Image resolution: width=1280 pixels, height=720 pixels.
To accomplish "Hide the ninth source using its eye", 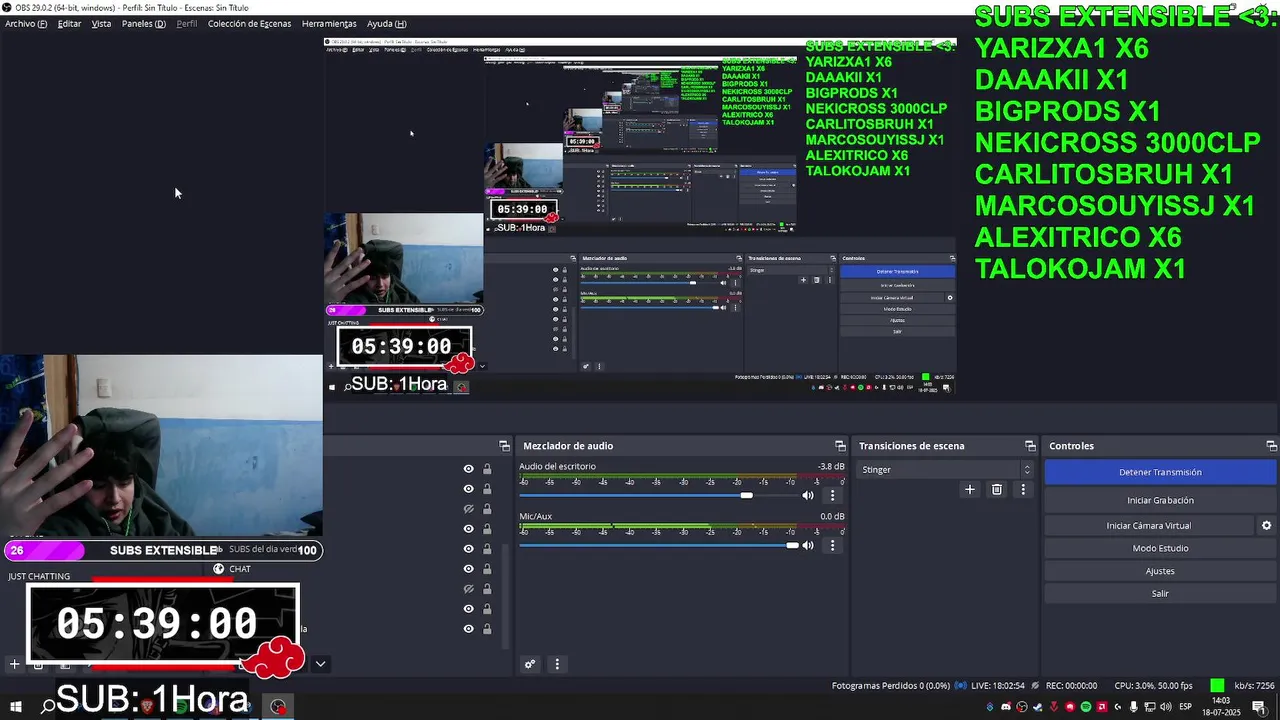I will pos(468,629).
